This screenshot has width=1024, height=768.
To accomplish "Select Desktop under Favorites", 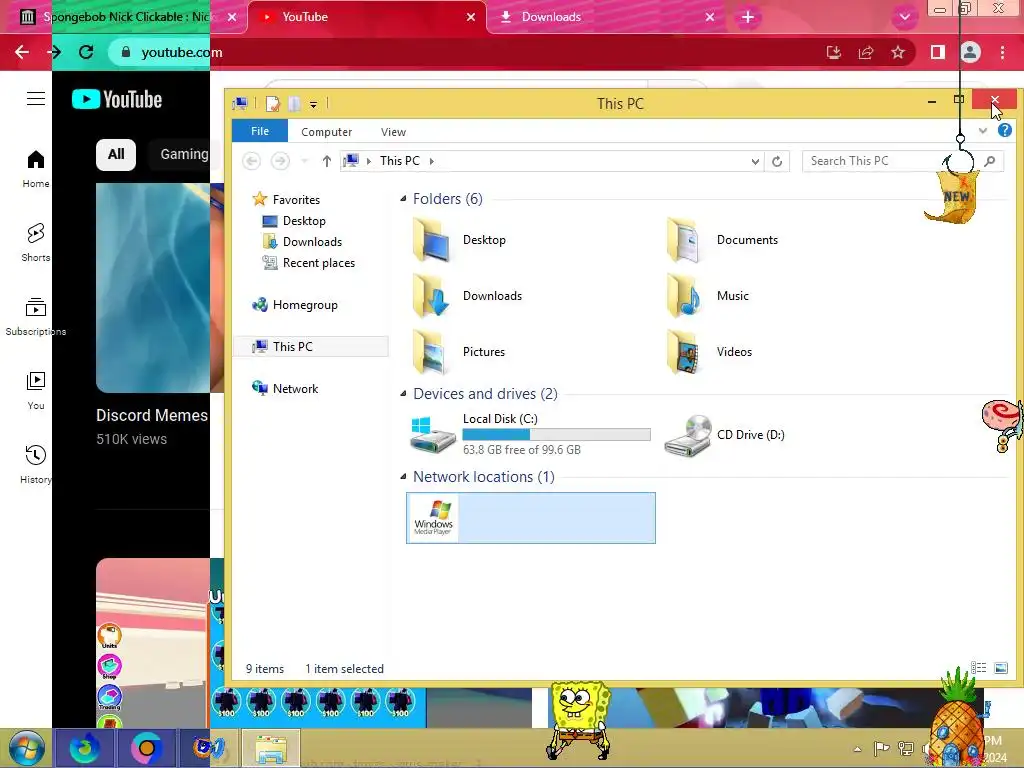I will click(x=293, y=221).
